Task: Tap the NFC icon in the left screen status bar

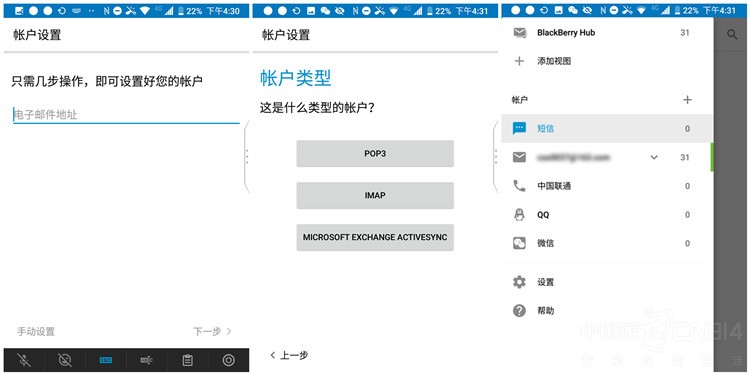Action: [107, 11]
